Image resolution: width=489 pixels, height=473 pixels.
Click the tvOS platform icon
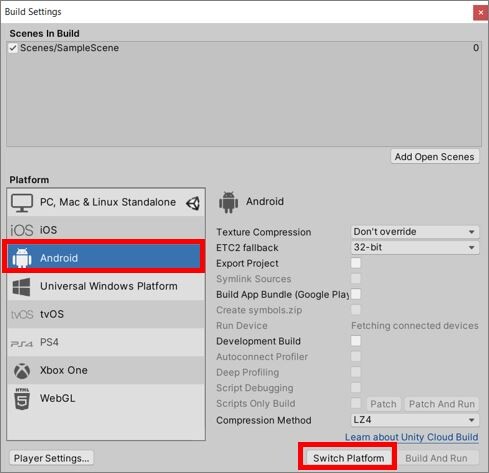pyautogui.click(x=22, y=314)
